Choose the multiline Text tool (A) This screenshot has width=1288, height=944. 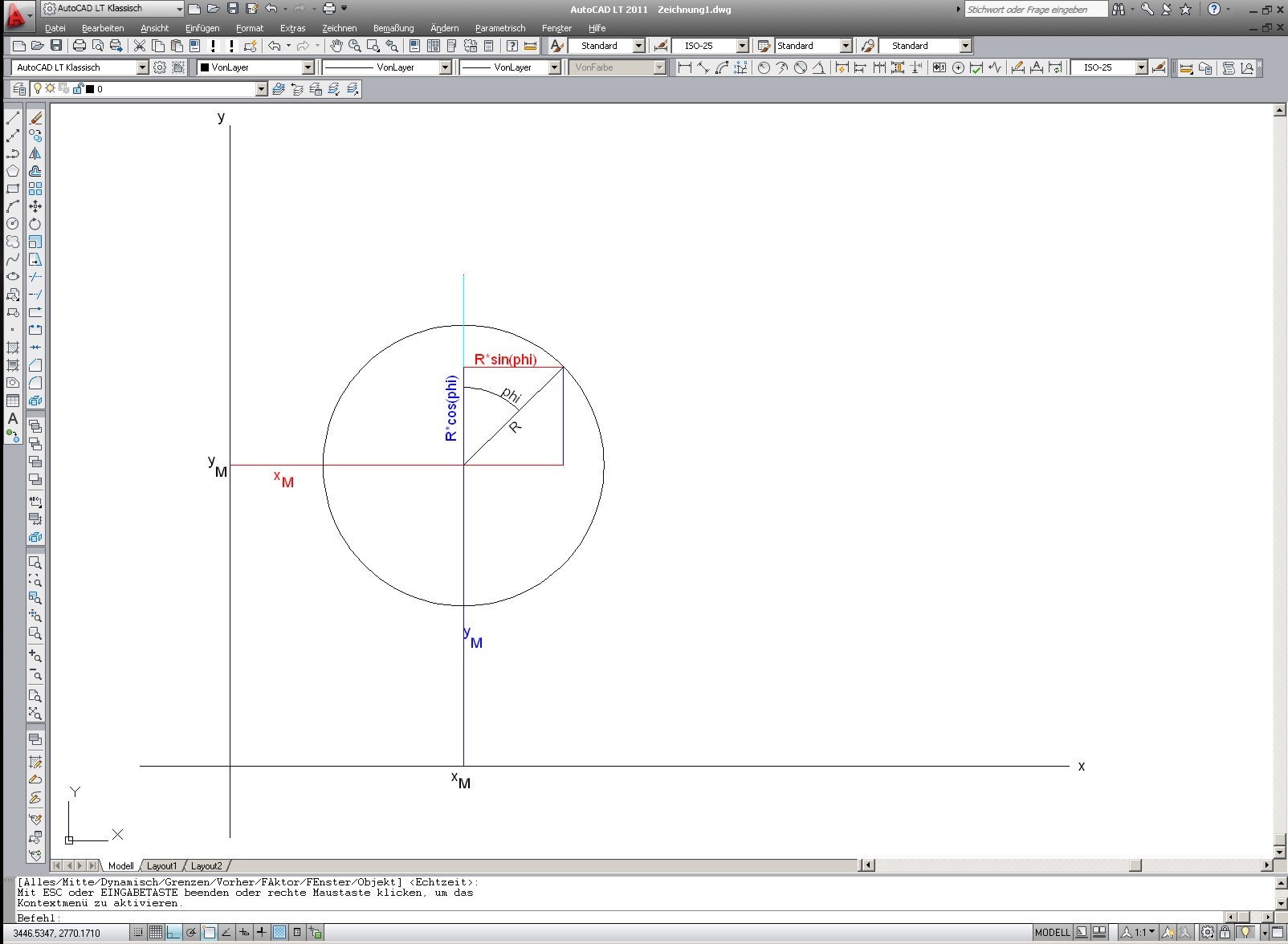coord(13,418)
